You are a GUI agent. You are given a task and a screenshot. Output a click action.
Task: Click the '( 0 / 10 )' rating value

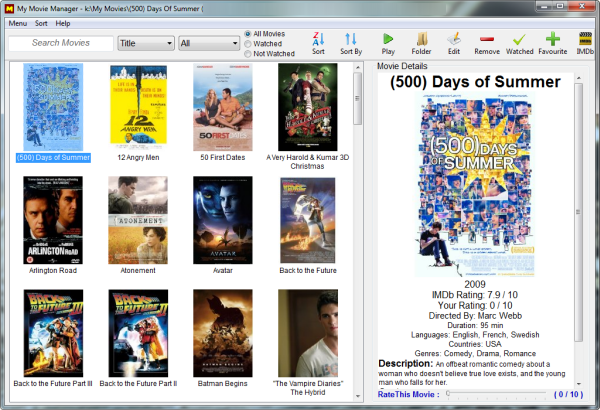click(x=568, y=394)
